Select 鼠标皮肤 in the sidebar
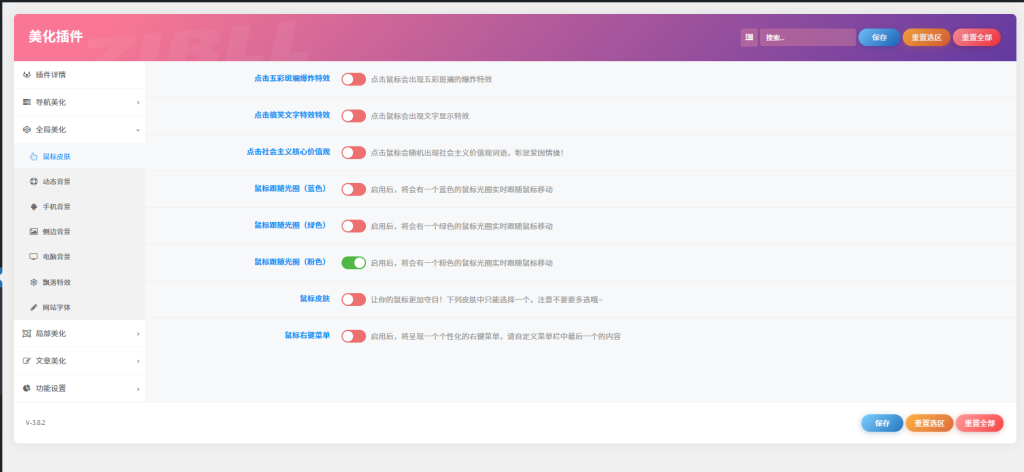 click(56, 157)
